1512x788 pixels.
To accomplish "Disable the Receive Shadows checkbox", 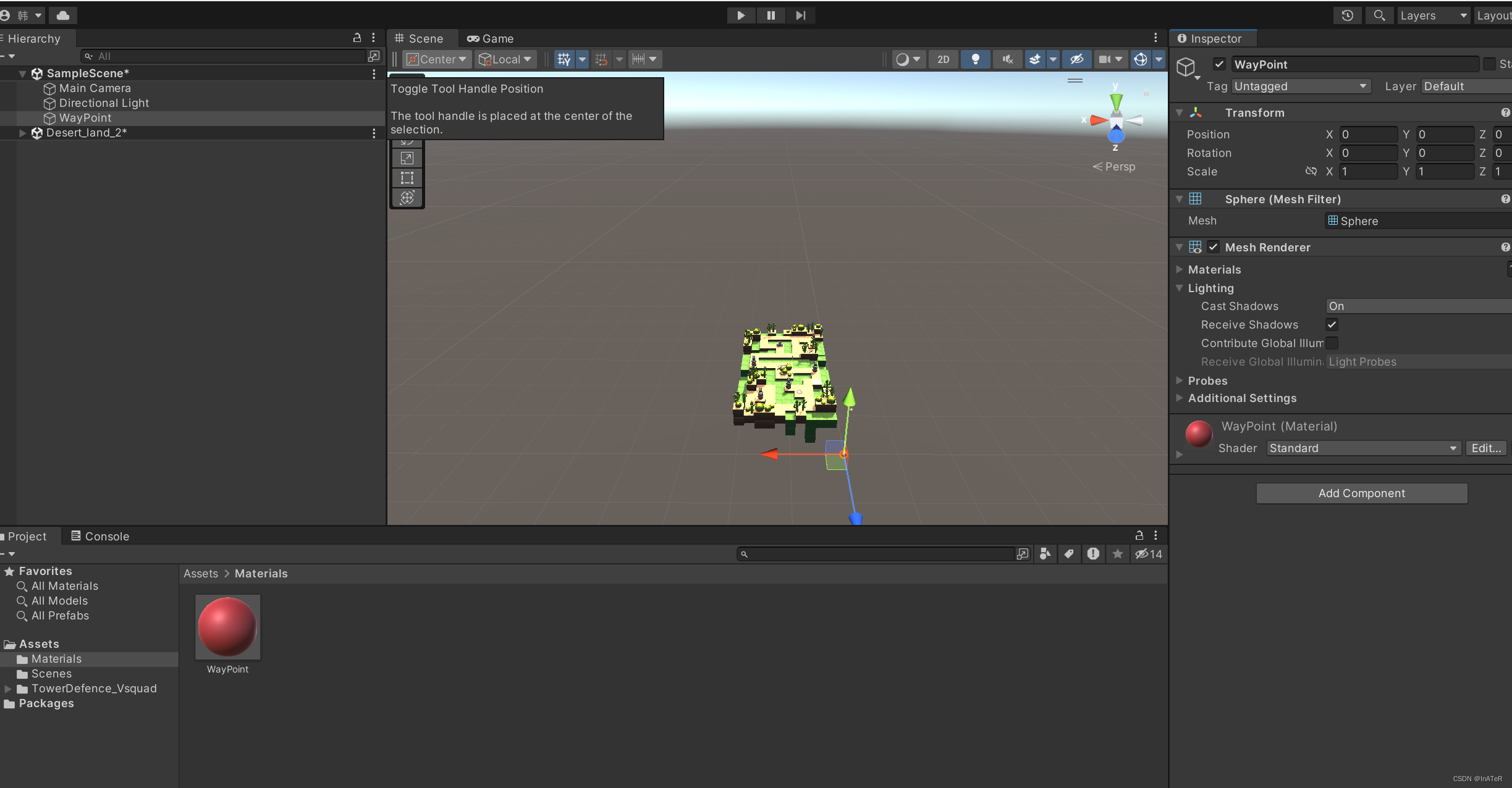I will [x=1333, y=324].
